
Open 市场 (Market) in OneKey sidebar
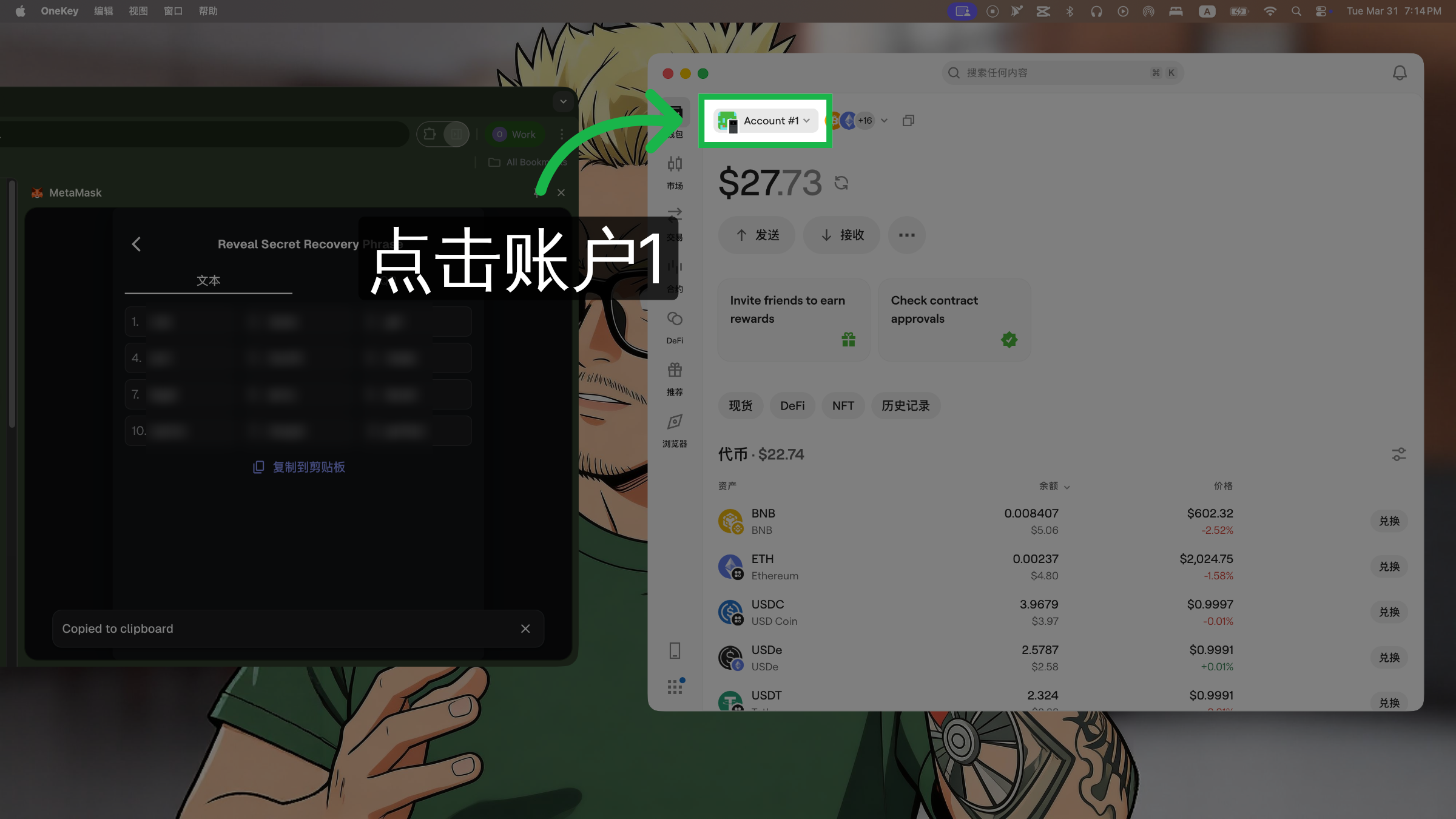675,173
